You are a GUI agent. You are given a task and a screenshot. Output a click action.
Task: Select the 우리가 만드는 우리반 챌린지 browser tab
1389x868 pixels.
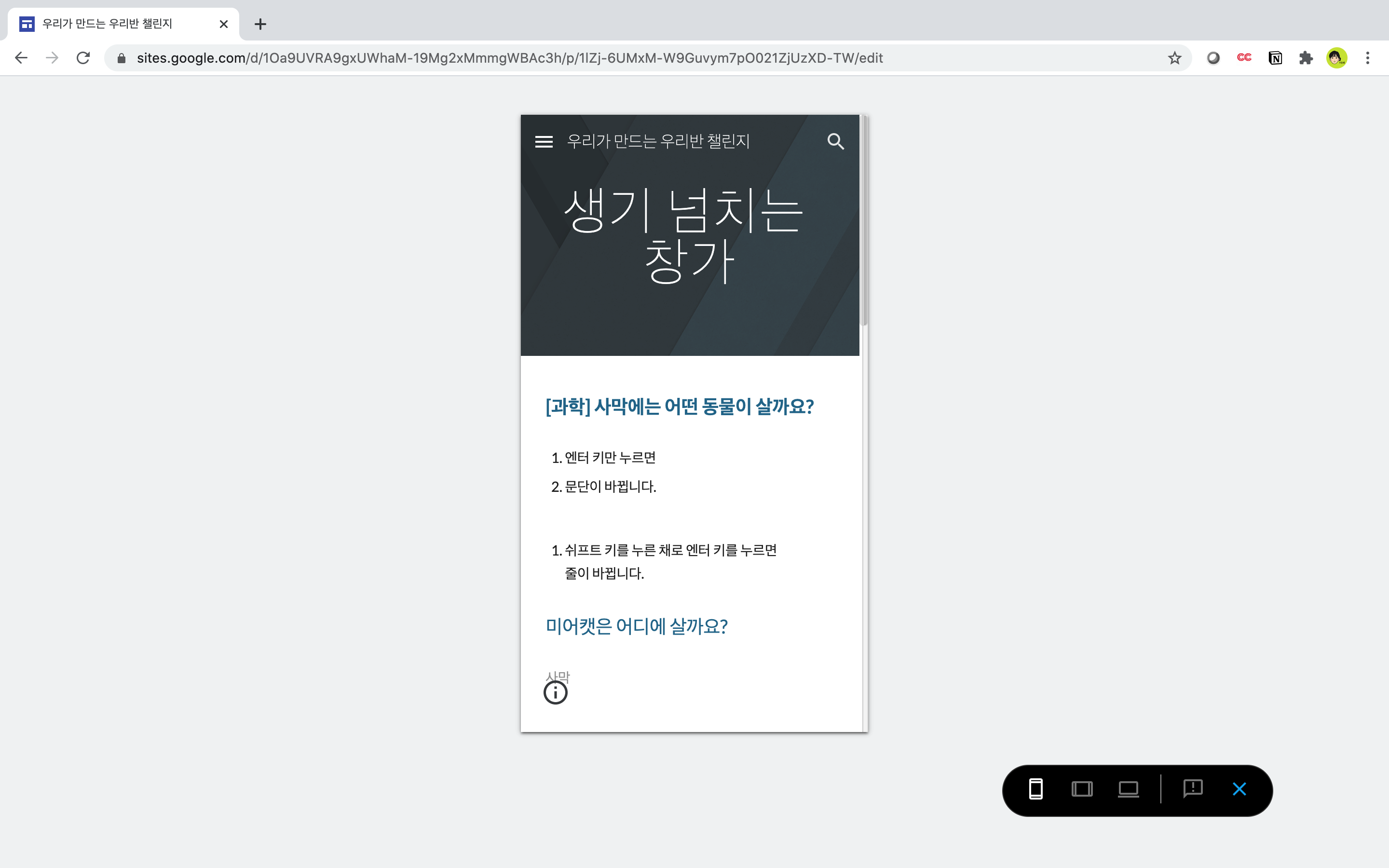pos(108,24)
